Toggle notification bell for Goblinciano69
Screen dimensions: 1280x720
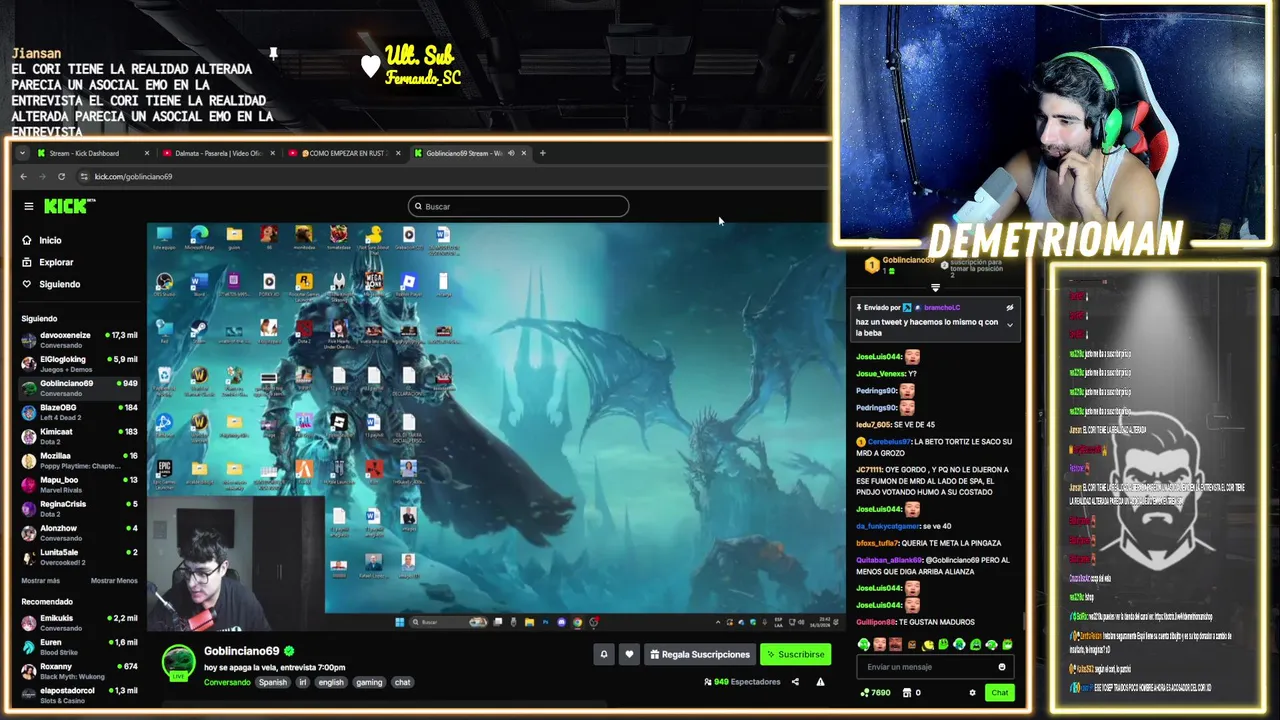603,654
